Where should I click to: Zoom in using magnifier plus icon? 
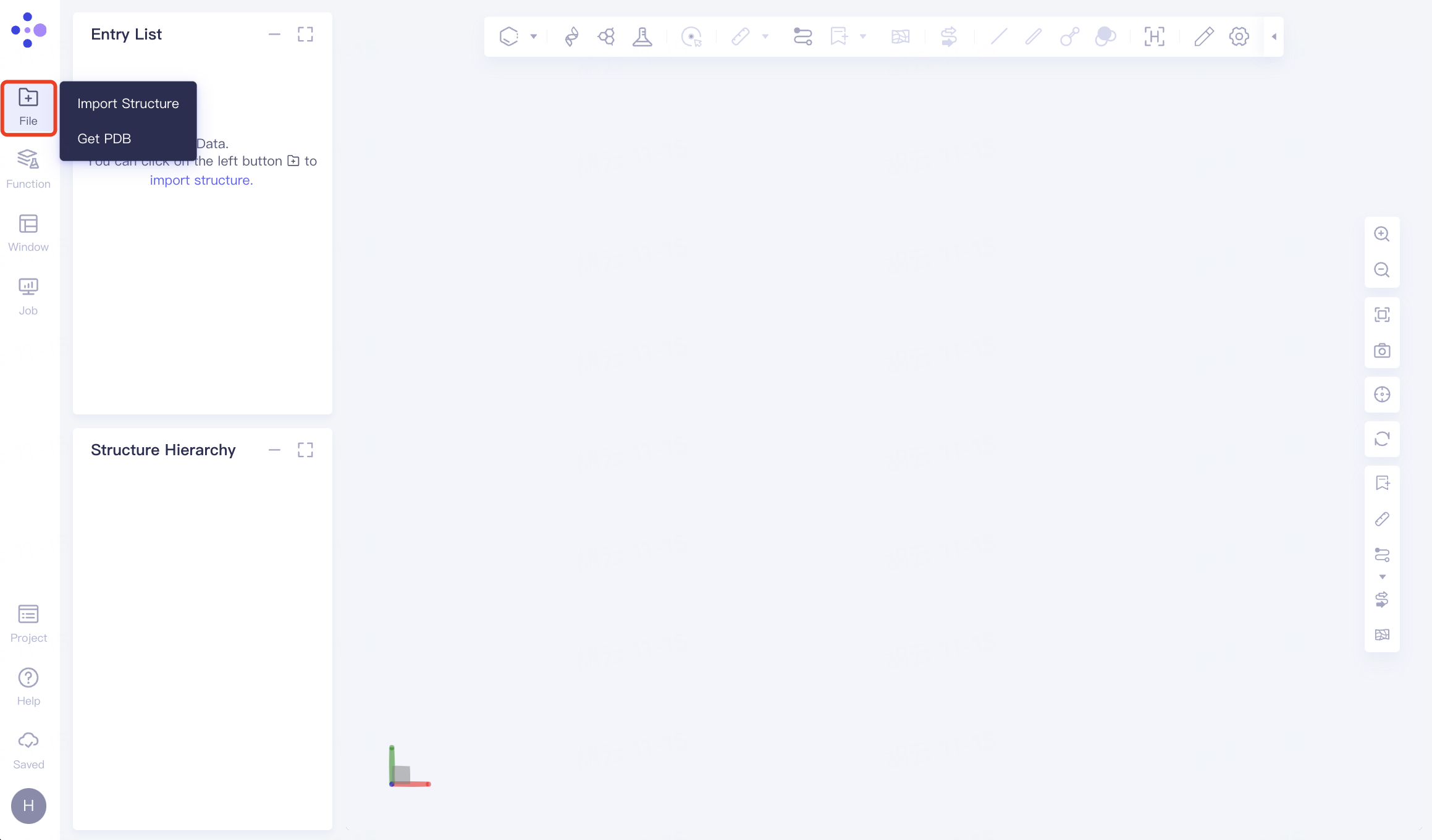pyautogui.click(x=1382, y=234)
